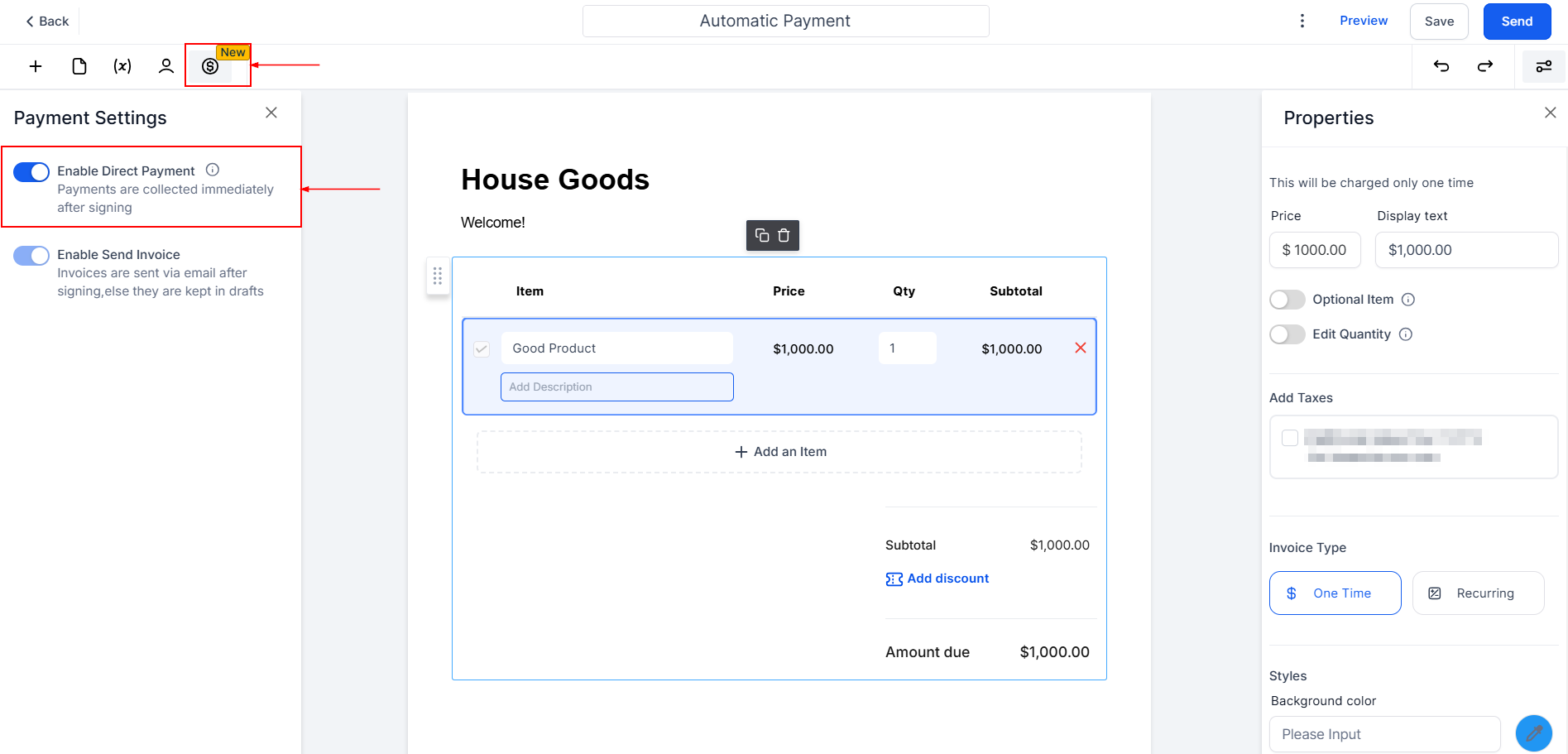Close the Properties panel
Screen dimensions: 1568x754
[x=1551, y=113]
